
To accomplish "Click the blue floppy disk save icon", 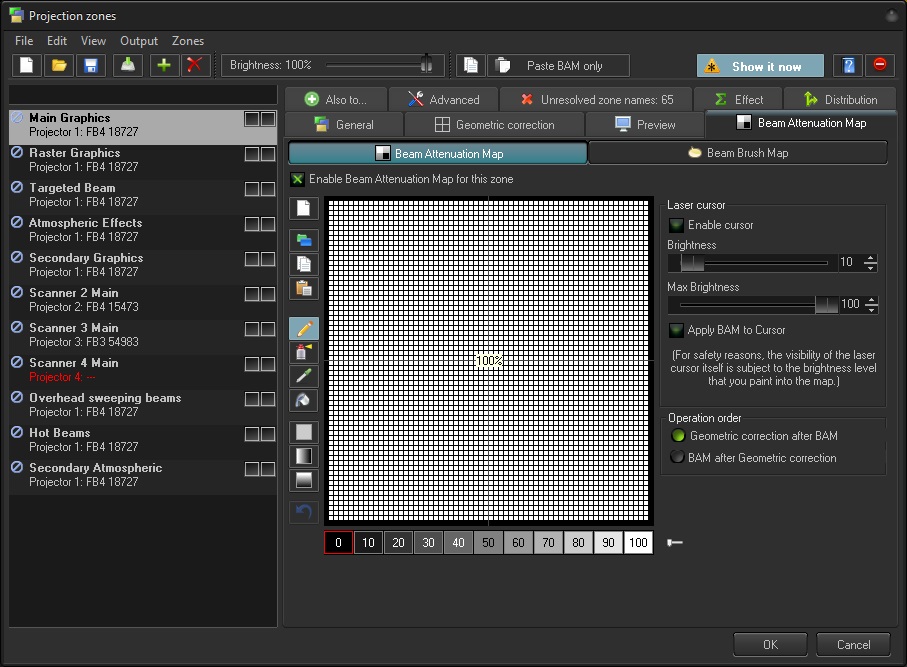I will pos(91,65).
